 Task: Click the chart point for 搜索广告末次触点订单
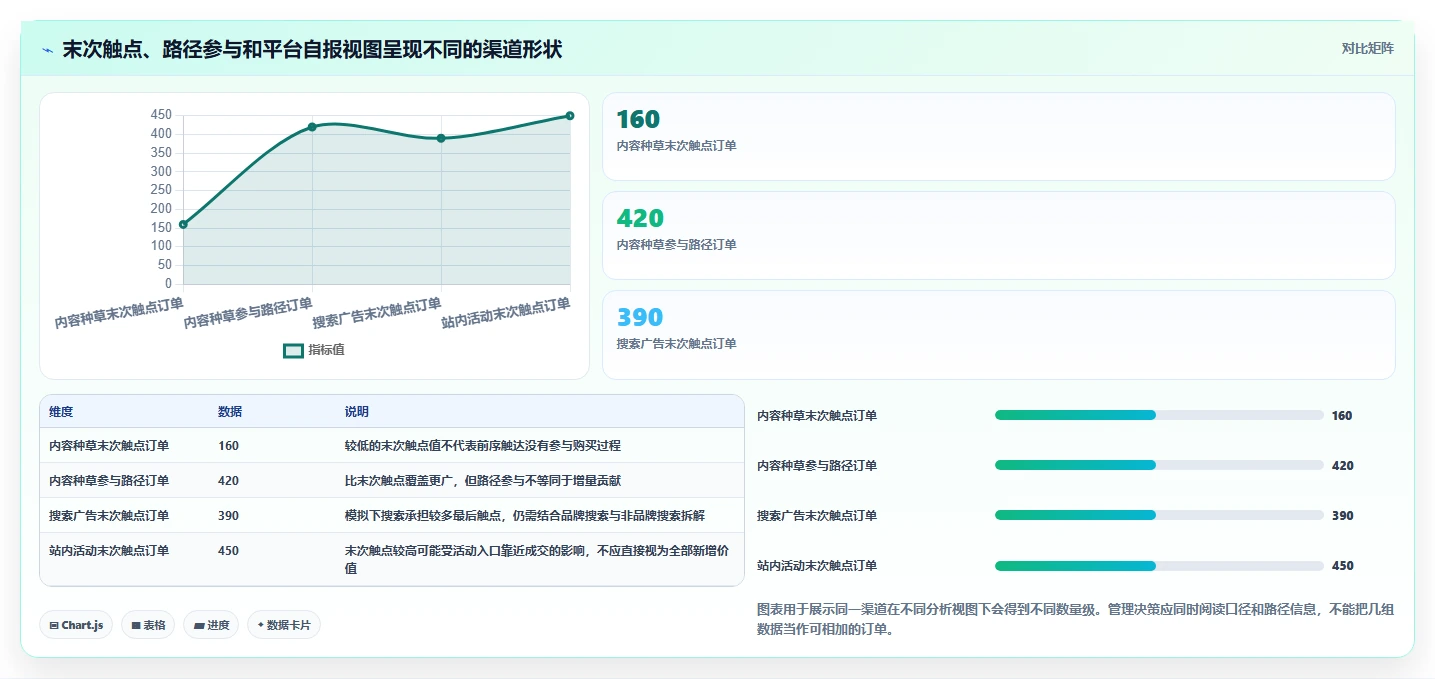tap(441, 138)
